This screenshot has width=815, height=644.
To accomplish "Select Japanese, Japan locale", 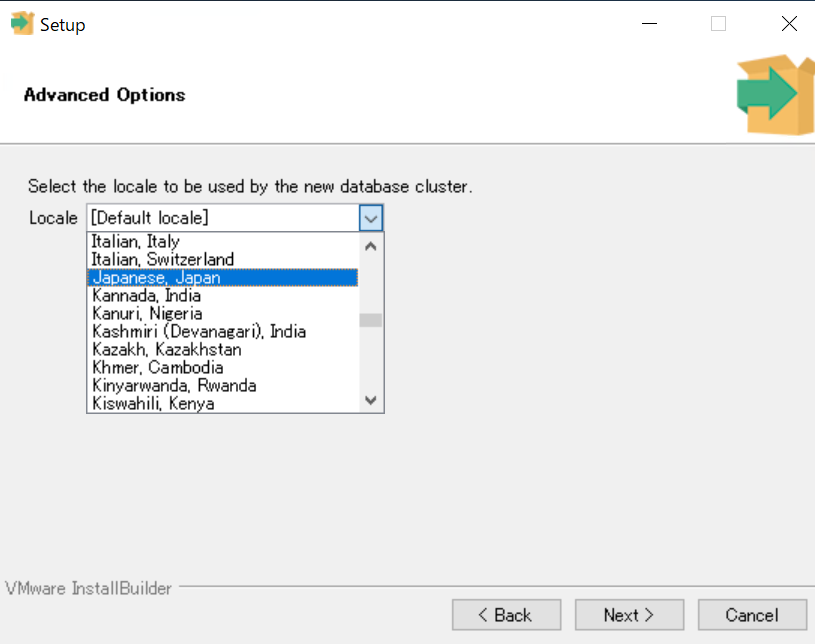I will click(x=223, y=278).
